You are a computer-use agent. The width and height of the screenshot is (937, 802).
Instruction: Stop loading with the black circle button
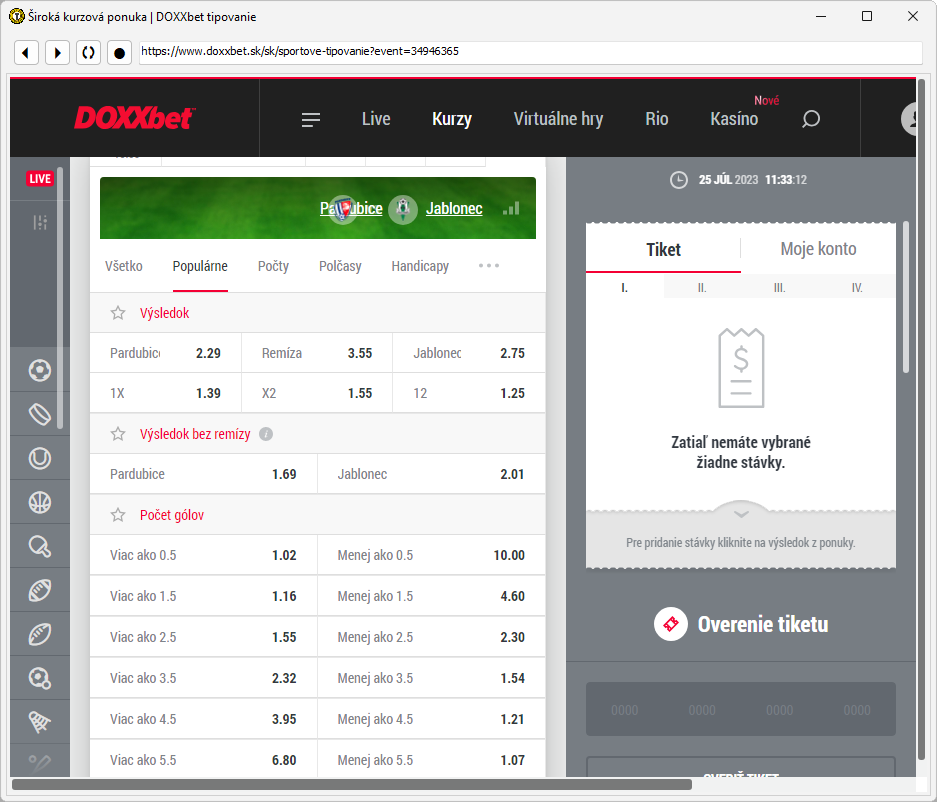[x=120, y=53]
